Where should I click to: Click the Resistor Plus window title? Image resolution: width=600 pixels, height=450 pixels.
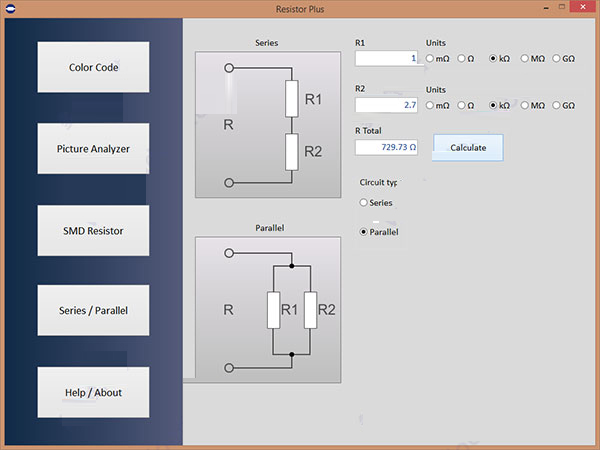point(300,9)
